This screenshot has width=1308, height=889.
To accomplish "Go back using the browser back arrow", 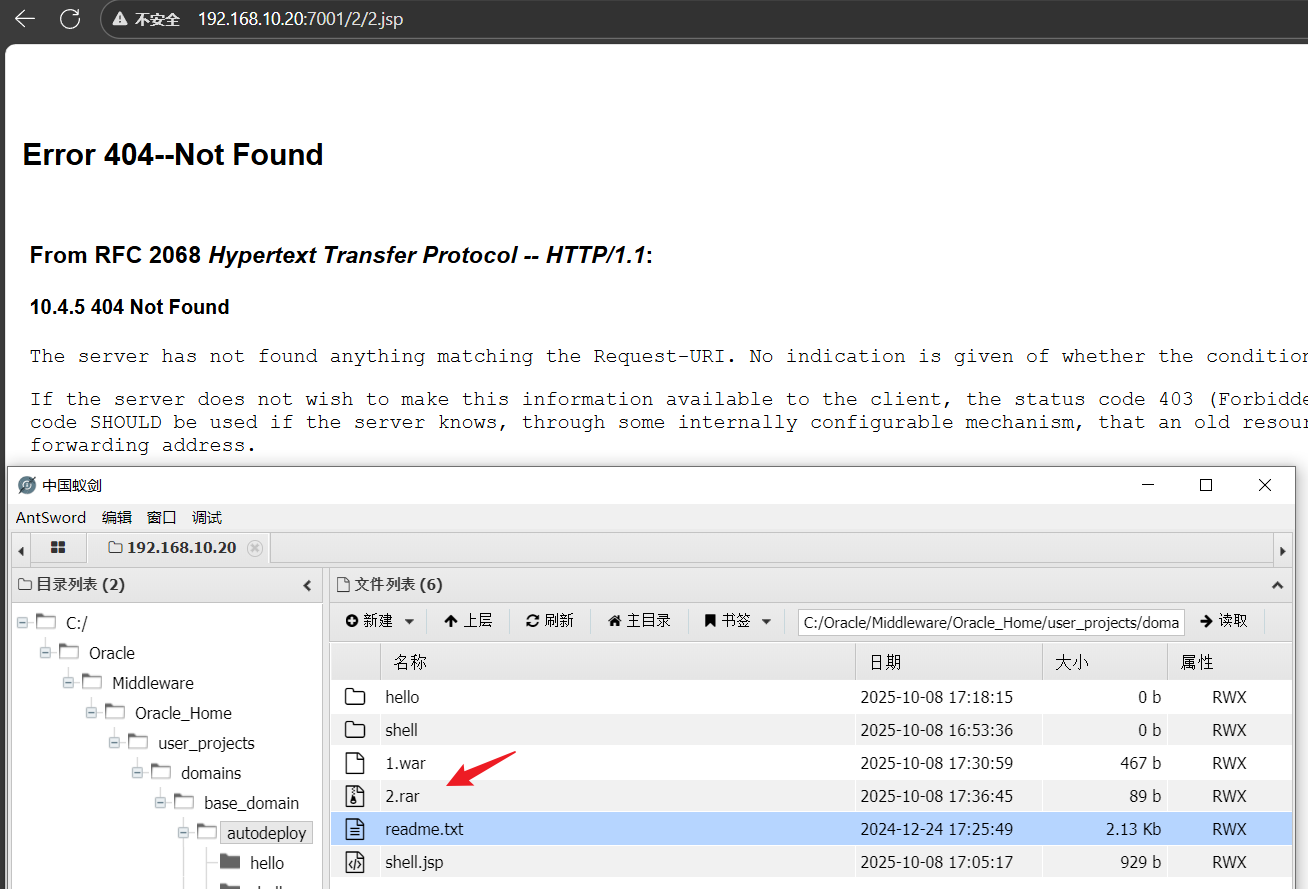I will coord(24,19).
